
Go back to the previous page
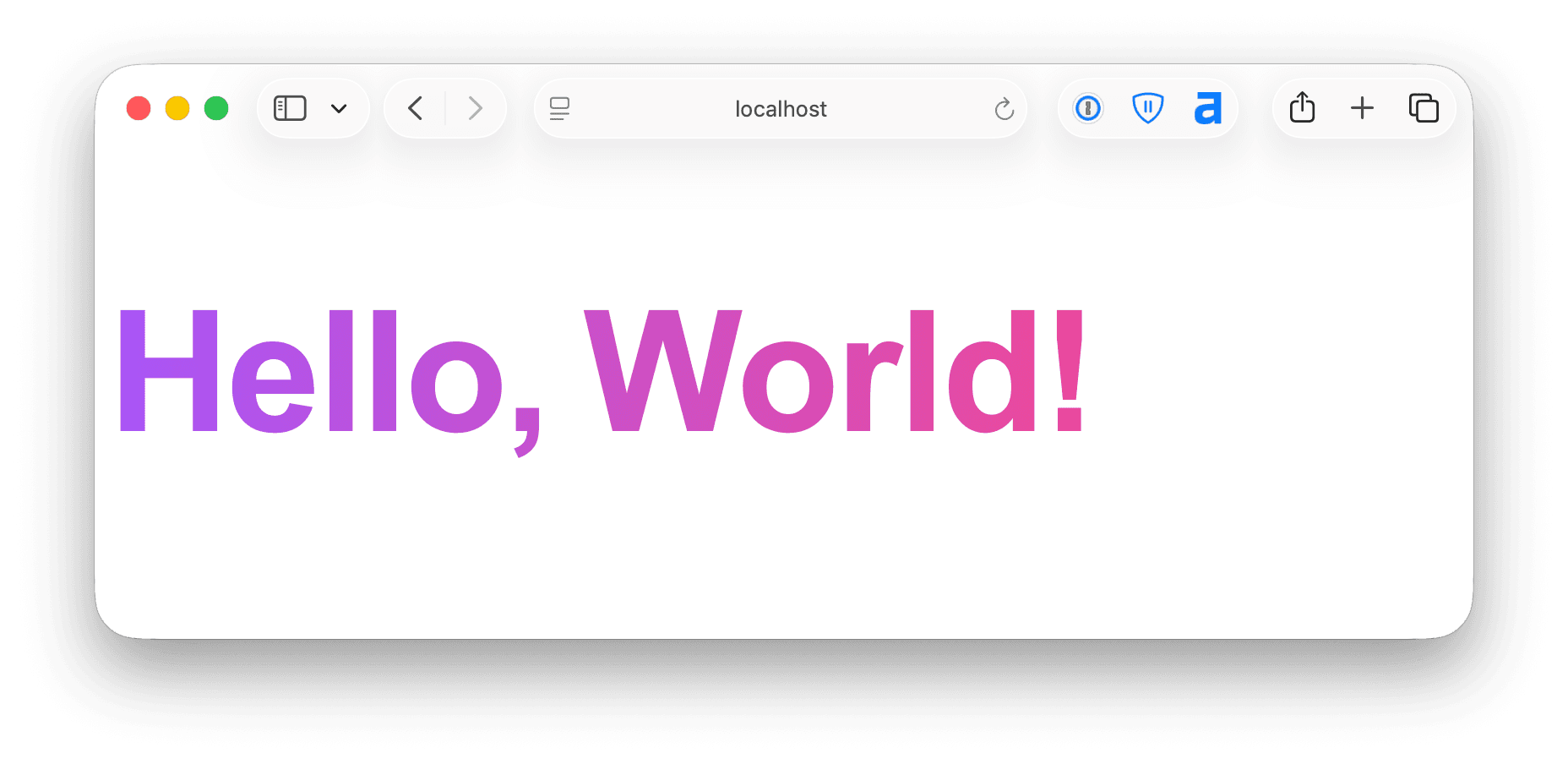(415, 108)
